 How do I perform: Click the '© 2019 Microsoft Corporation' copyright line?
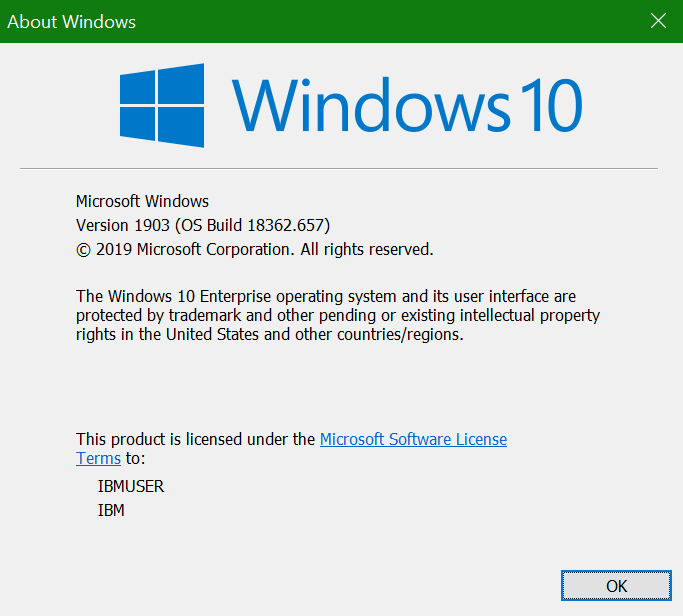(254, 250)
